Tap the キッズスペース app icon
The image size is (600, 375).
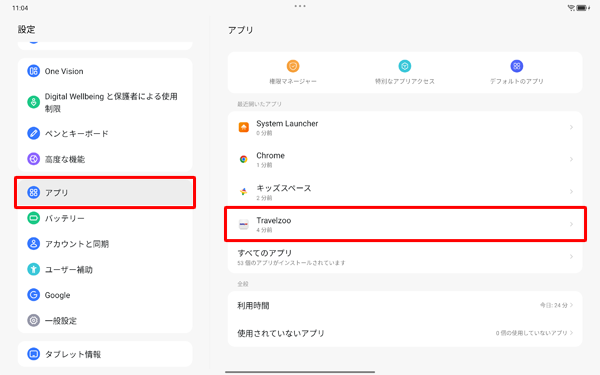click(244, 192)
